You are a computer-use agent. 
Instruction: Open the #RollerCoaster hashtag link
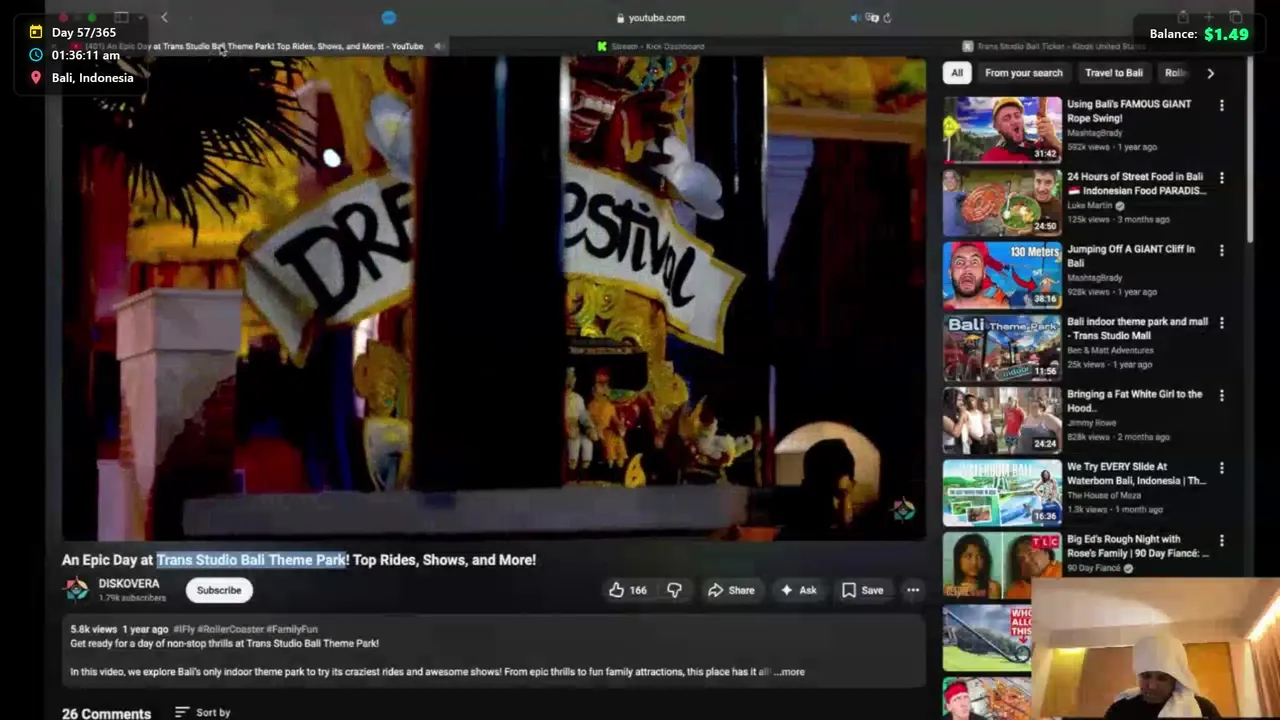click(x=230, y=629)
